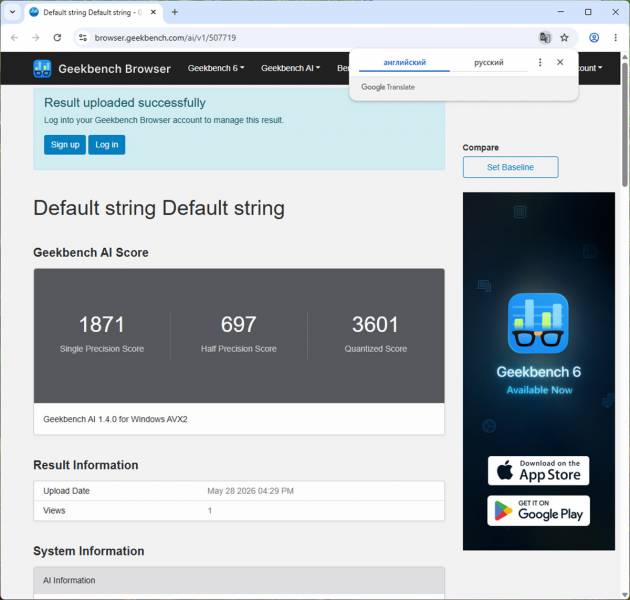Click the Geekbench 6 Available Now ad text
630x600 pixels.
(538, 380)
